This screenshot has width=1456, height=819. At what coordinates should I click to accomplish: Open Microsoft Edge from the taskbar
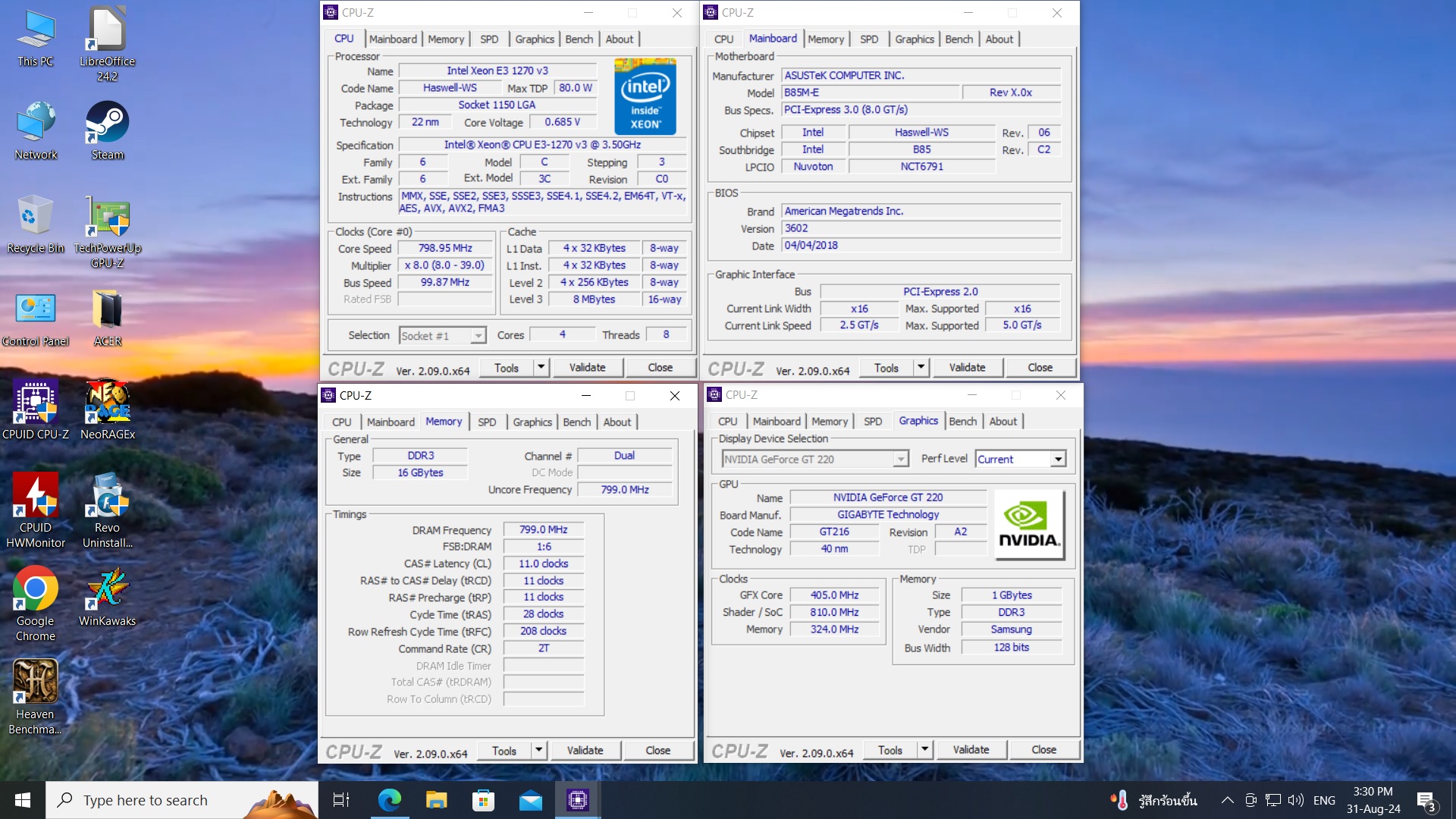(389, 799)
